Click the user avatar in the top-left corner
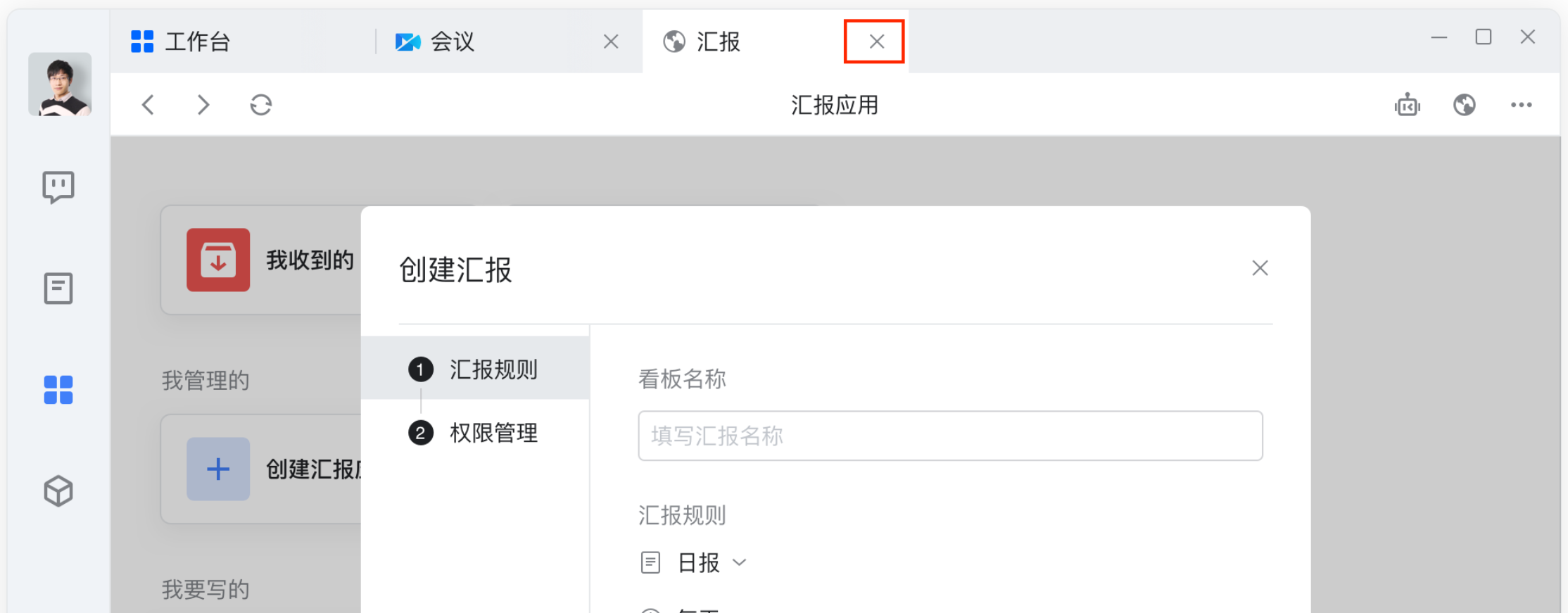The image size is (1568, 613). pyautogui.click(x=59, y=84)
